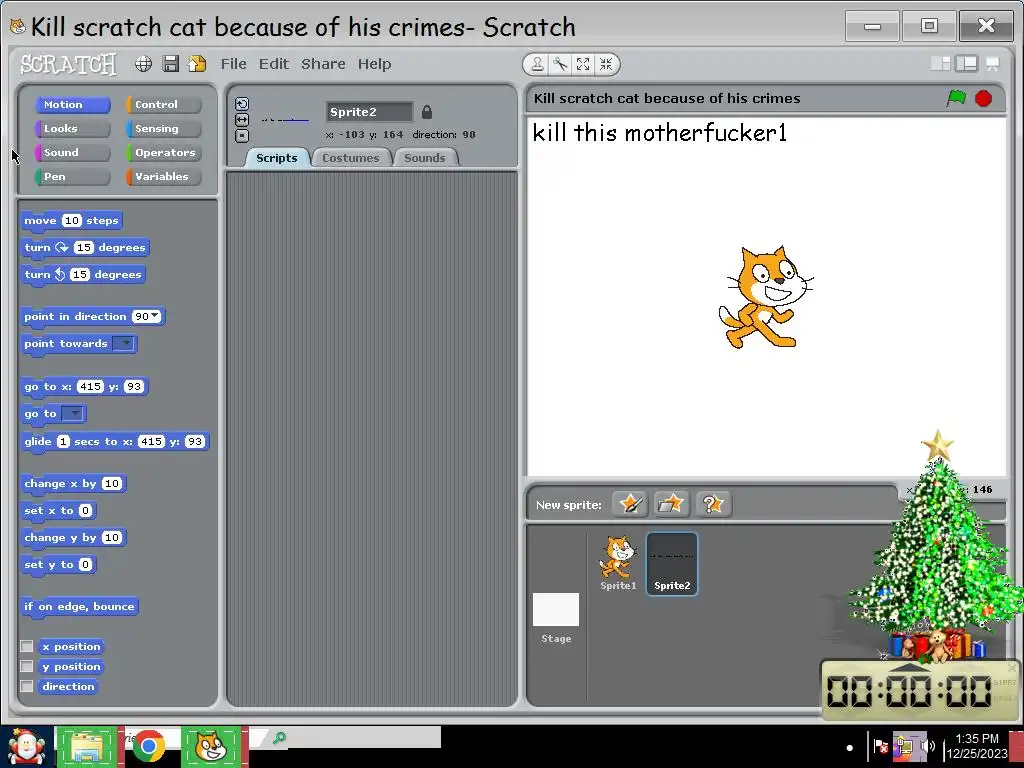The height and width of the screenshot is (768, 1024).
Task: Select Sprite2 thumbnail in sprite list
Action: (x=672, y=564)
